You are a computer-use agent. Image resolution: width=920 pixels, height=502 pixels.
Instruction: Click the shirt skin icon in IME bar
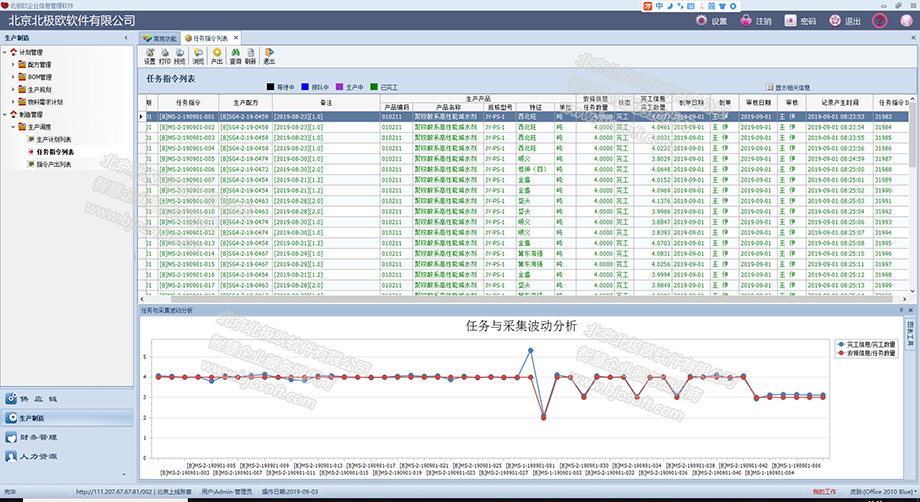pyautogui.click(x=722, y=6)
